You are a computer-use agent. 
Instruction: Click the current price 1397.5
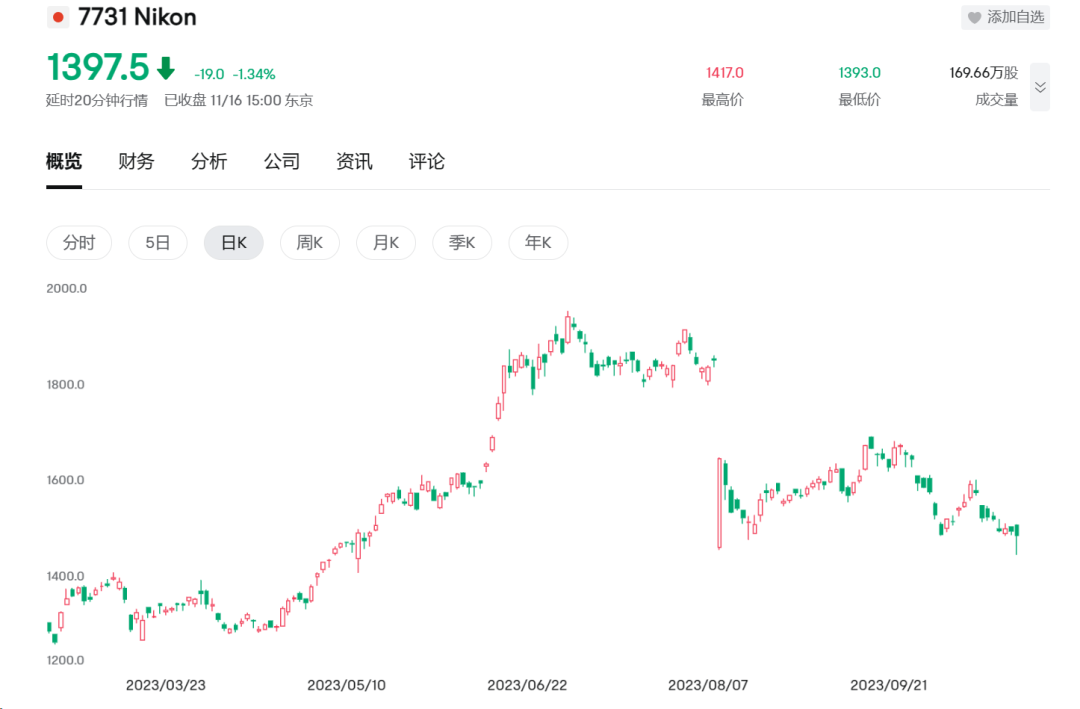tap(97, 68)
